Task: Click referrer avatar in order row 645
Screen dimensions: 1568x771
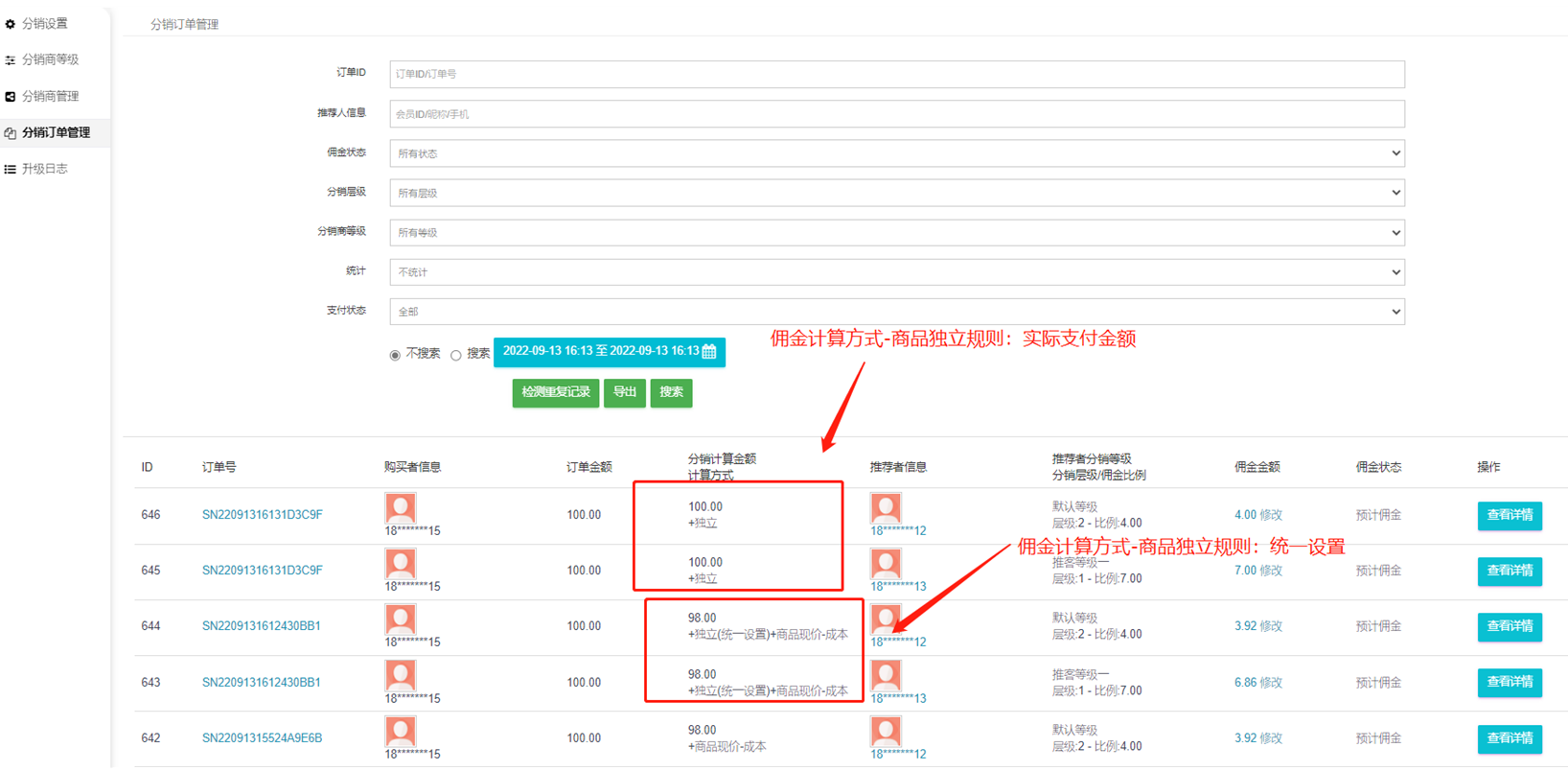Action: (886, 564)
